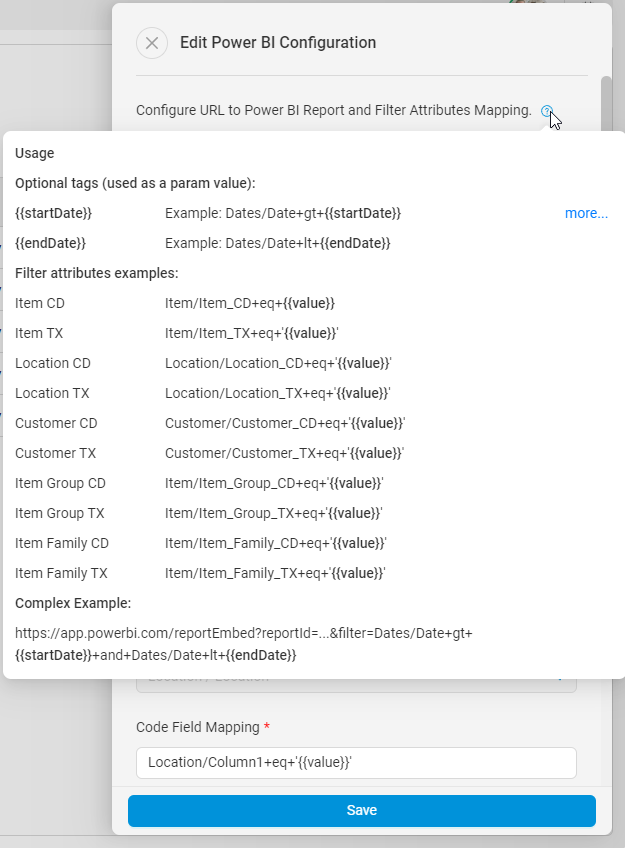Click the Item/Item_TX+eq example expression

pos(251,333)
